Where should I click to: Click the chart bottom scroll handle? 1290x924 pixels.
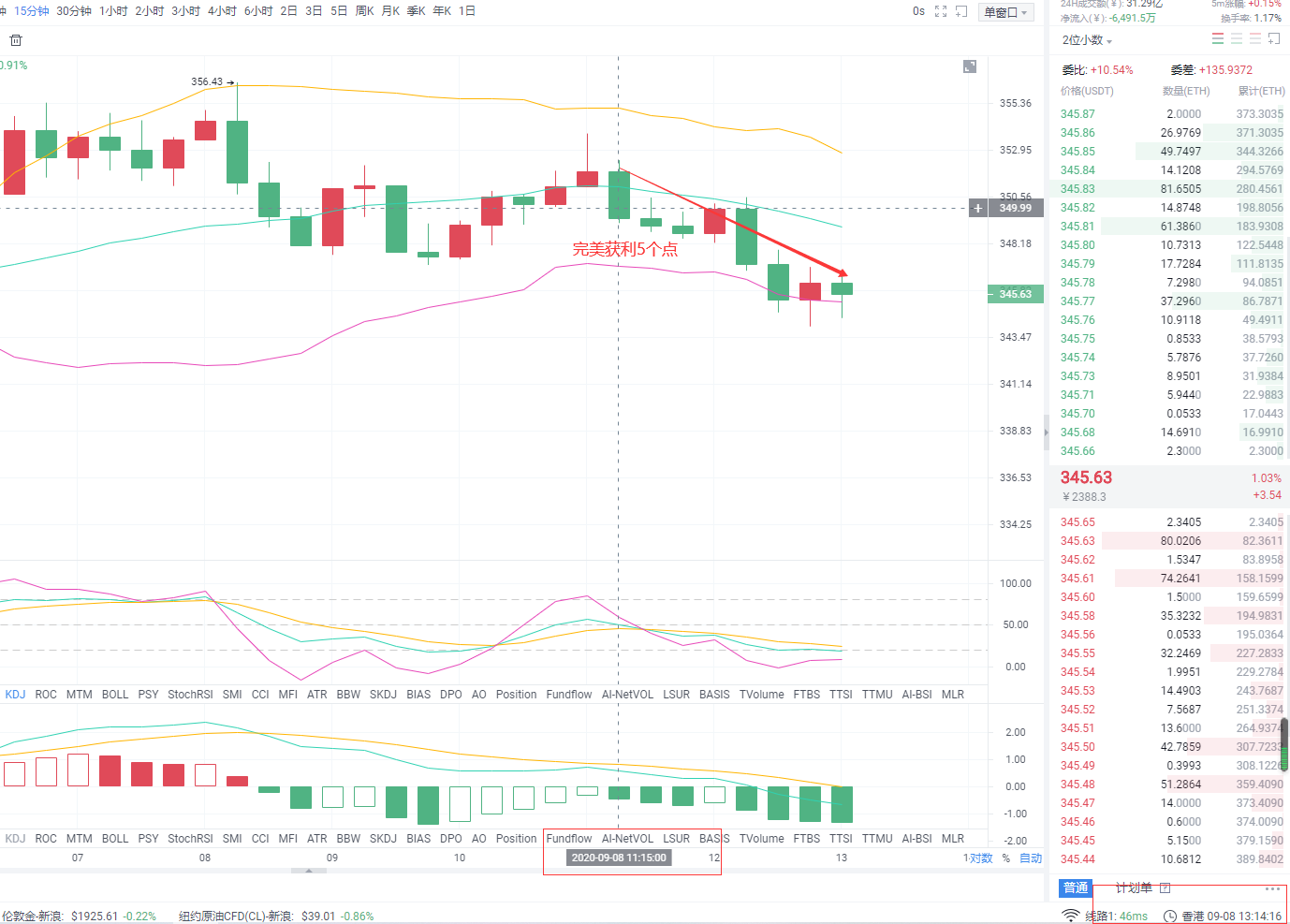[x=309, y=871]
